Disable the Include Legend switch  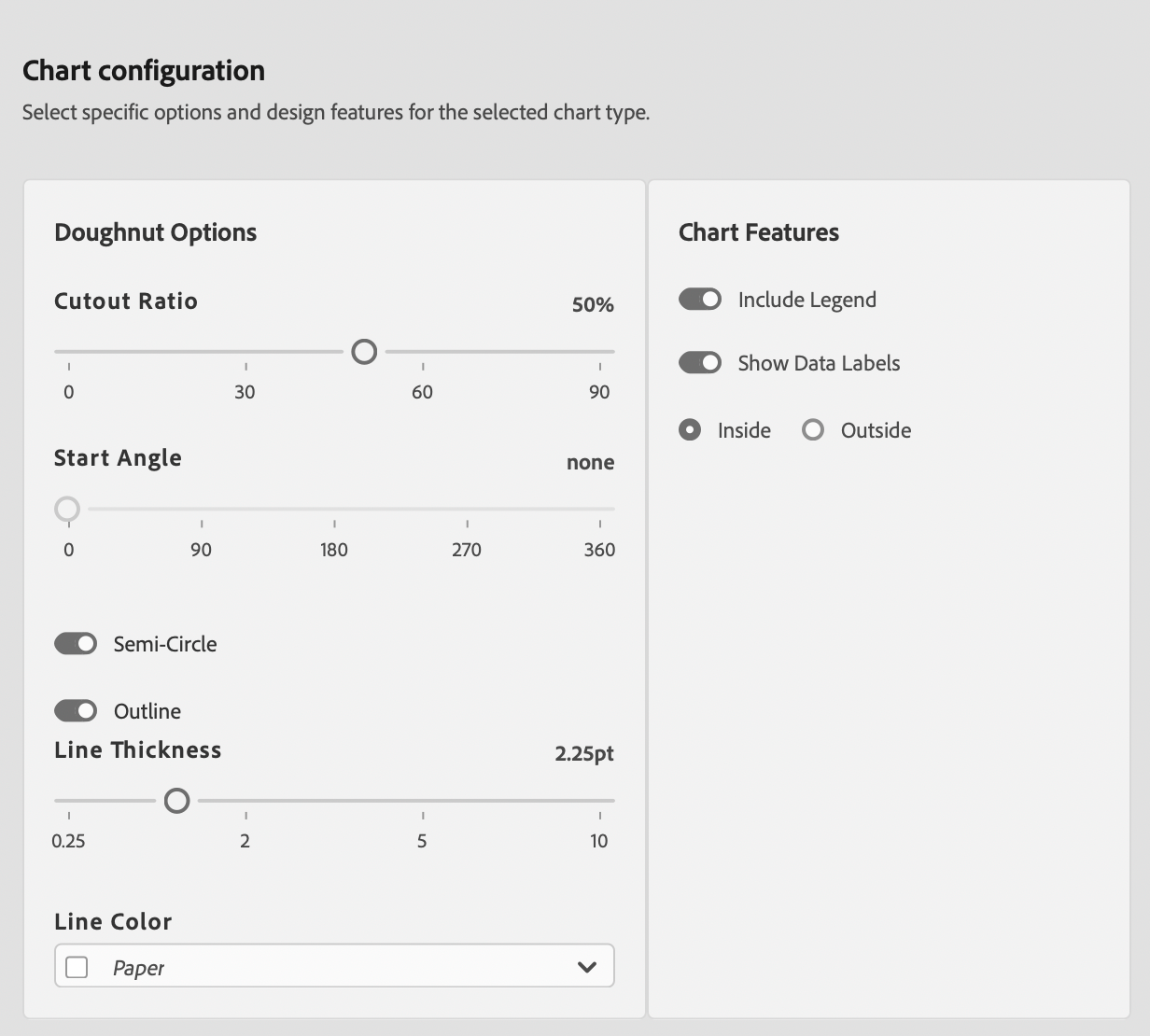pos(700,300)
